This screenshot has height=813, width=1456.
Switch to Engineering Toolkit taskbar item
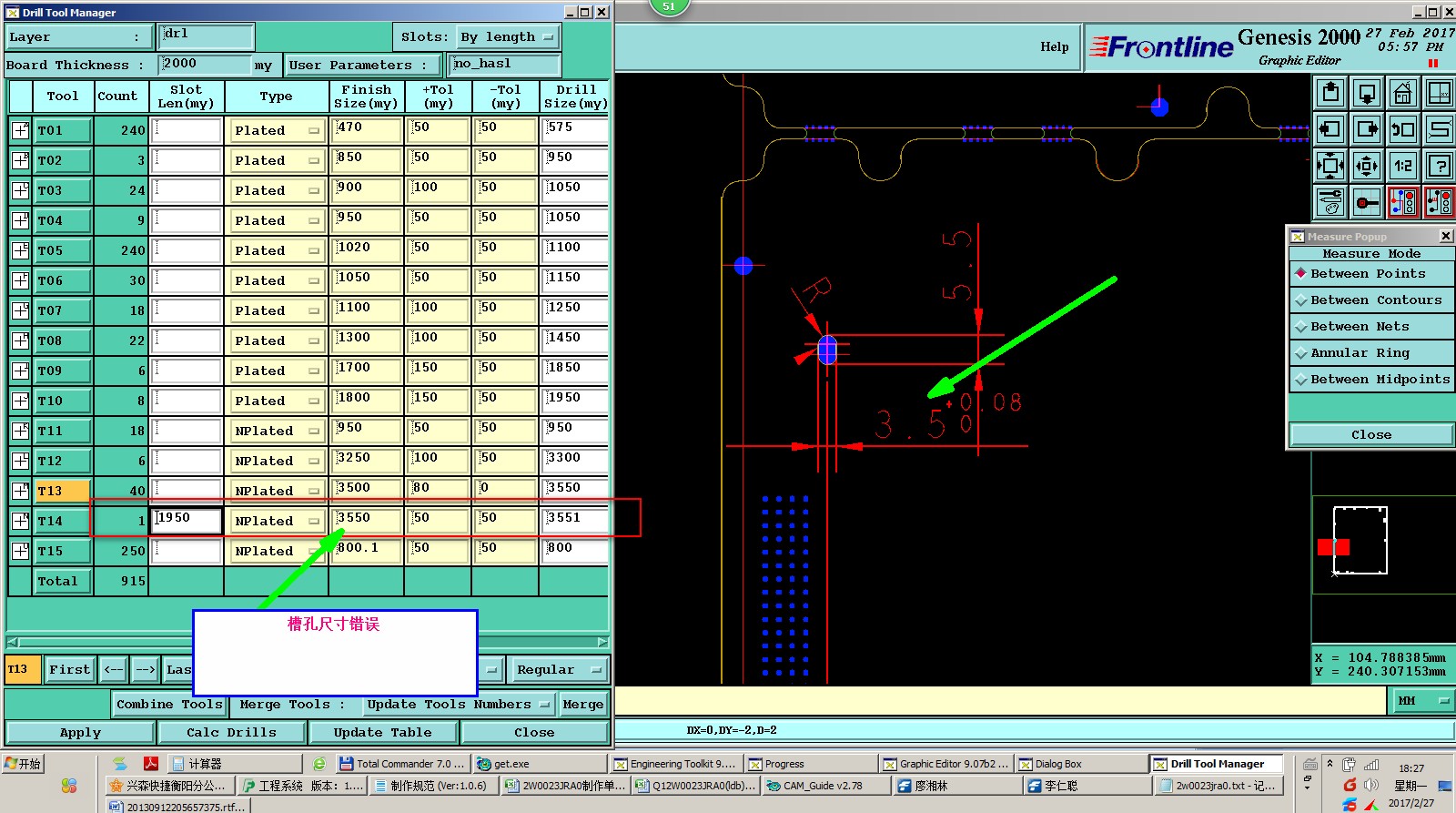(675, 764)
